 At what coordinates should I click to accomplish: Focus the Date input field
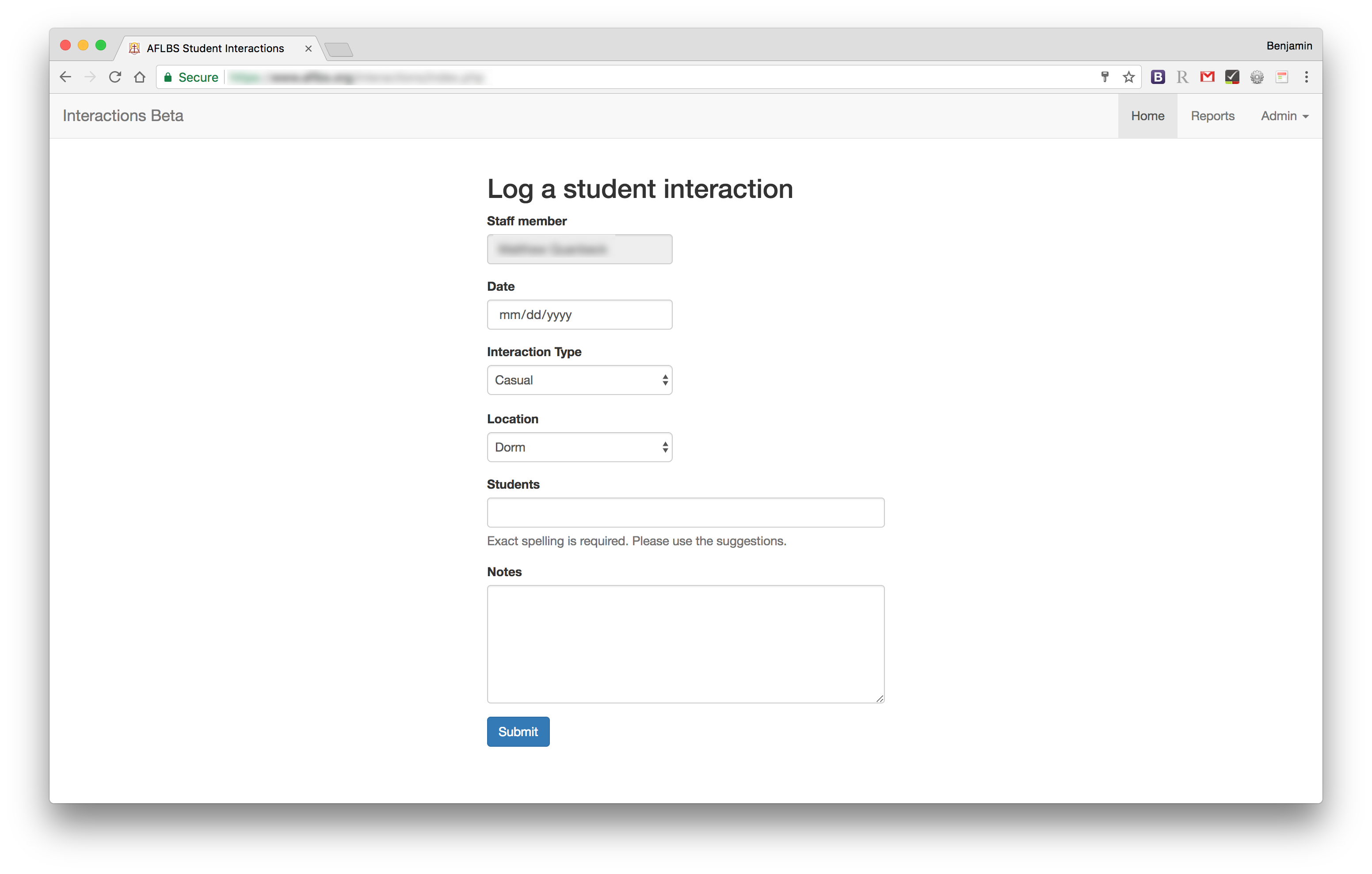(x=579, y=315)
